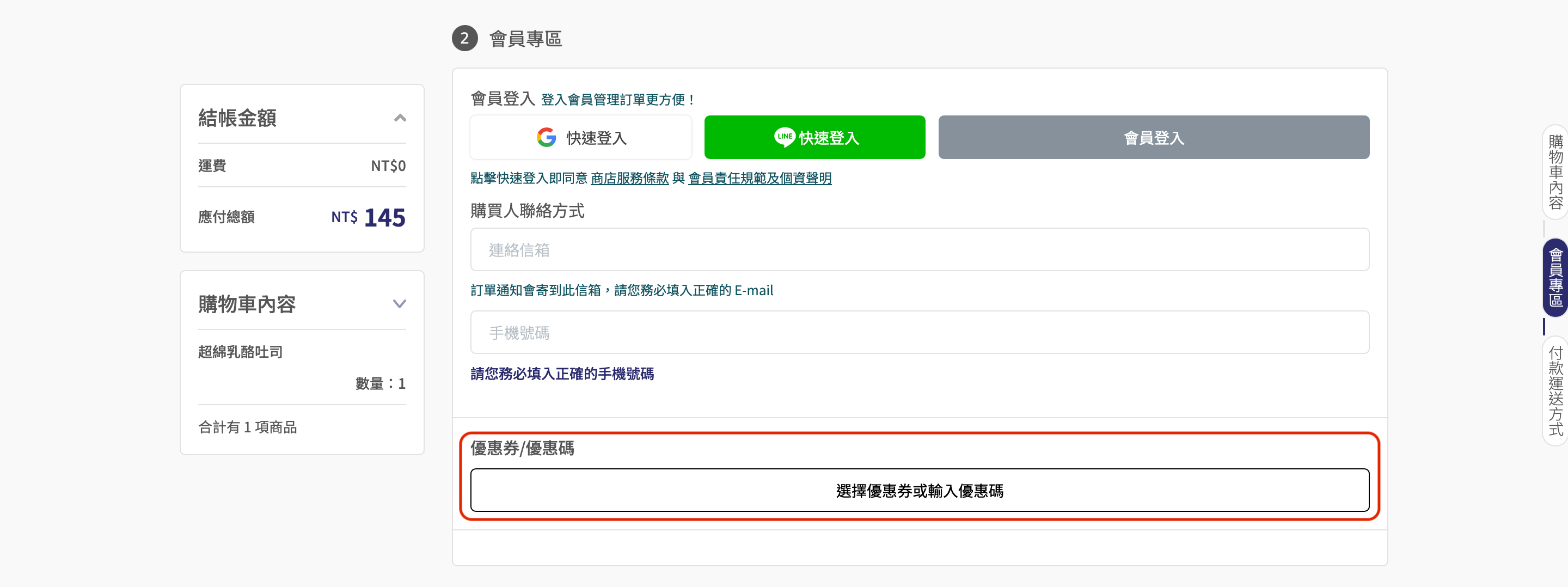Collapse the 結帳金額 panel chevron

tap(399, 118)
